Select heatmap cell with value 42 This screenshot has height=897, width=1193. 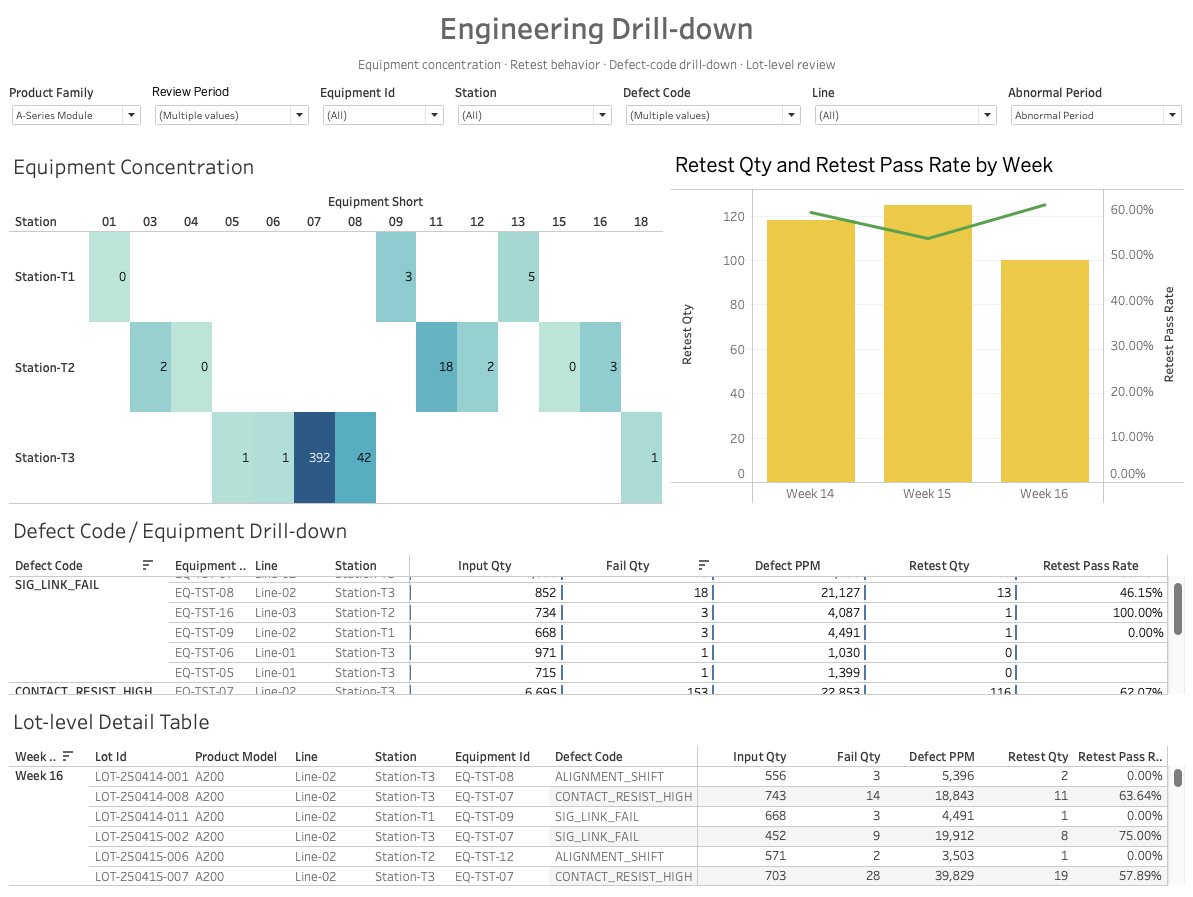[355, 457]
